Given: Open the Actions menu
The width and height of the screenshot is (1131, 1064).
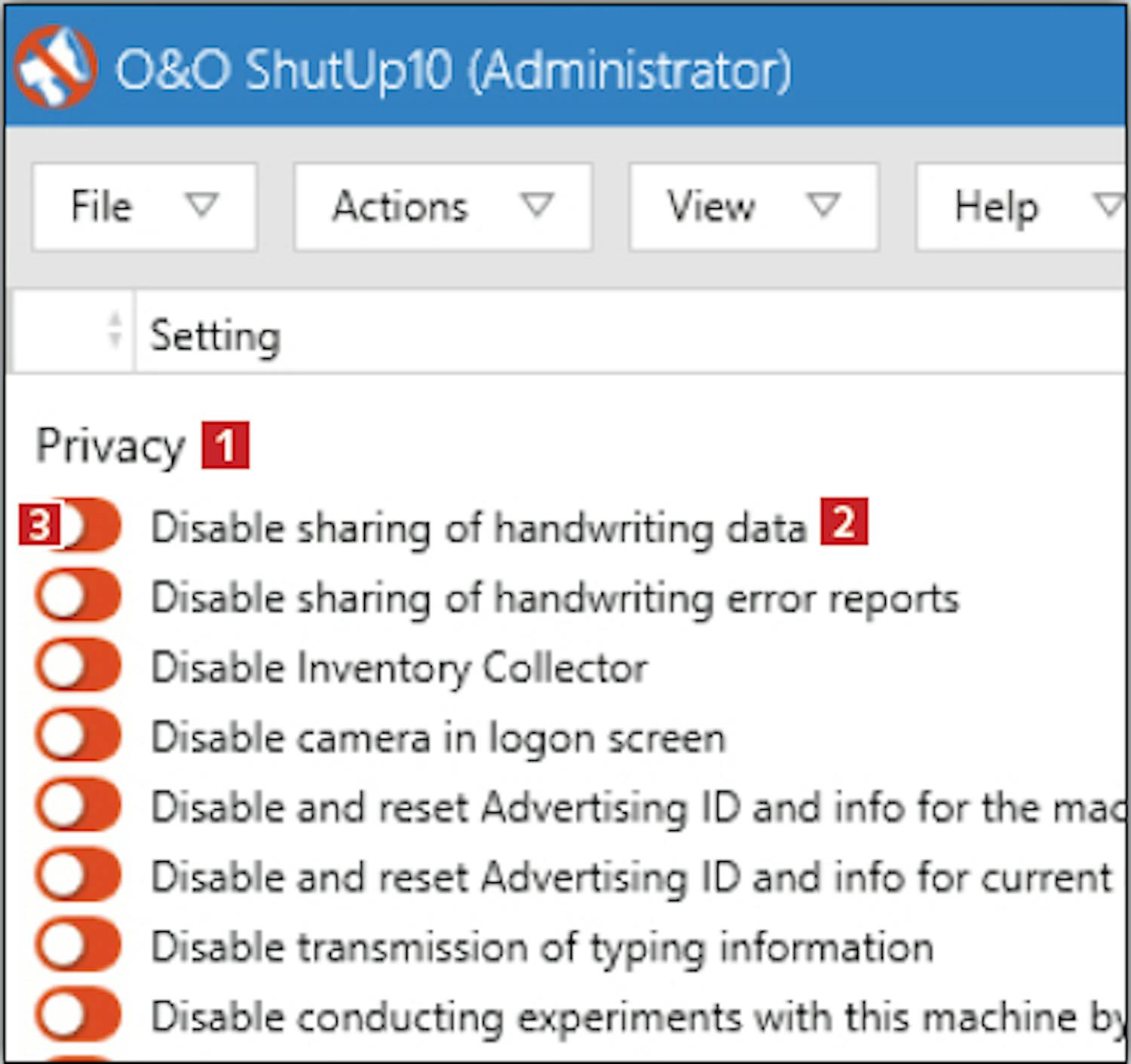Looking at the screenshot, I should [x=400, y=207].
